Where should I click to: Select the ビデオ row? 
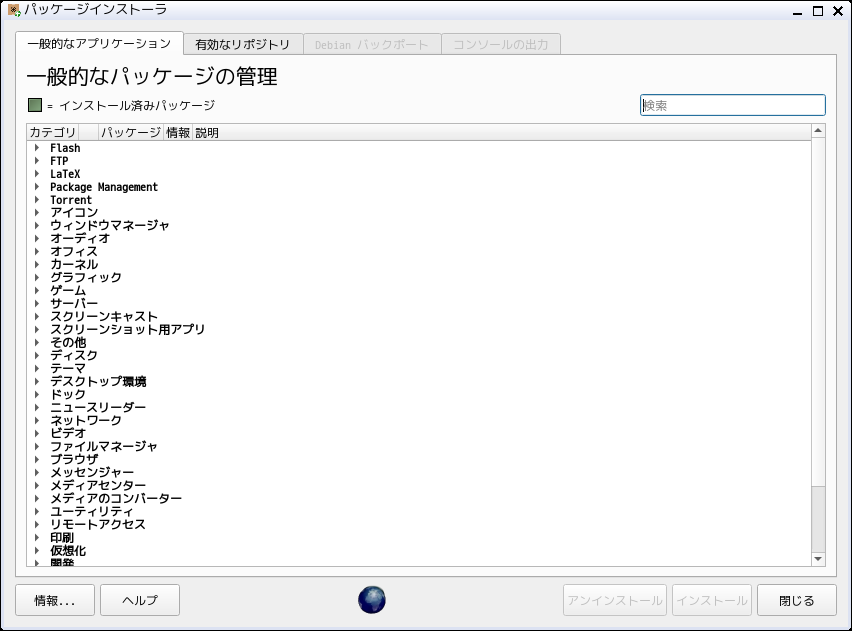coord(419,433)
